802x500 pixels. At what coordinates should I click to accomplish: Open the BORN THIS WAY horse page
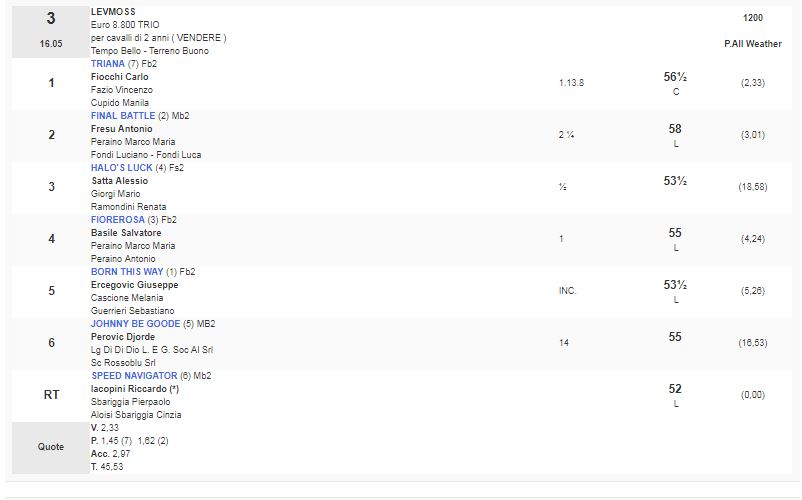(x=126, y=272)
